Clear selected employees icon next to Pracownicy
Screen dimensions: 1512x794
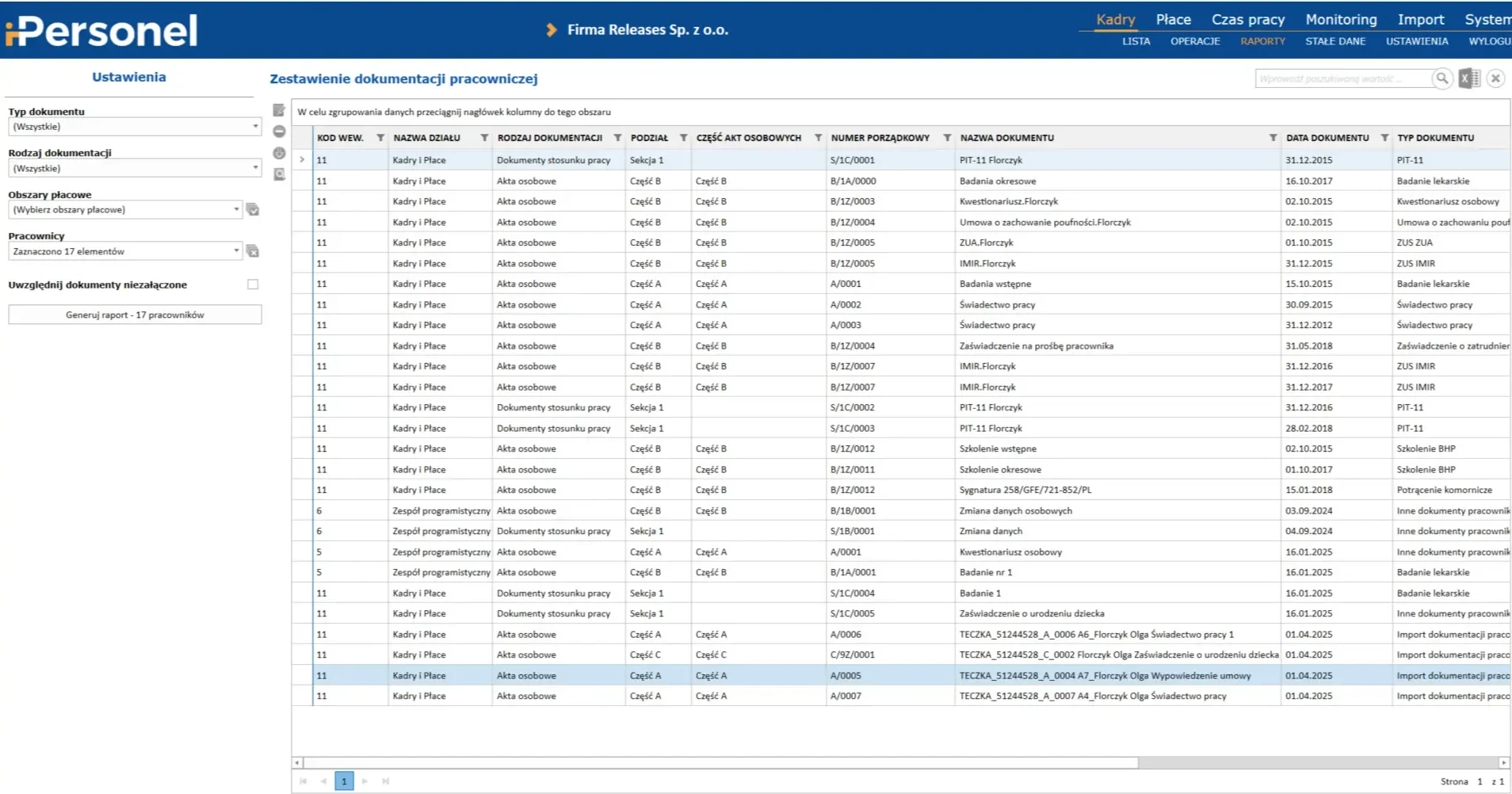pos(253,251)
